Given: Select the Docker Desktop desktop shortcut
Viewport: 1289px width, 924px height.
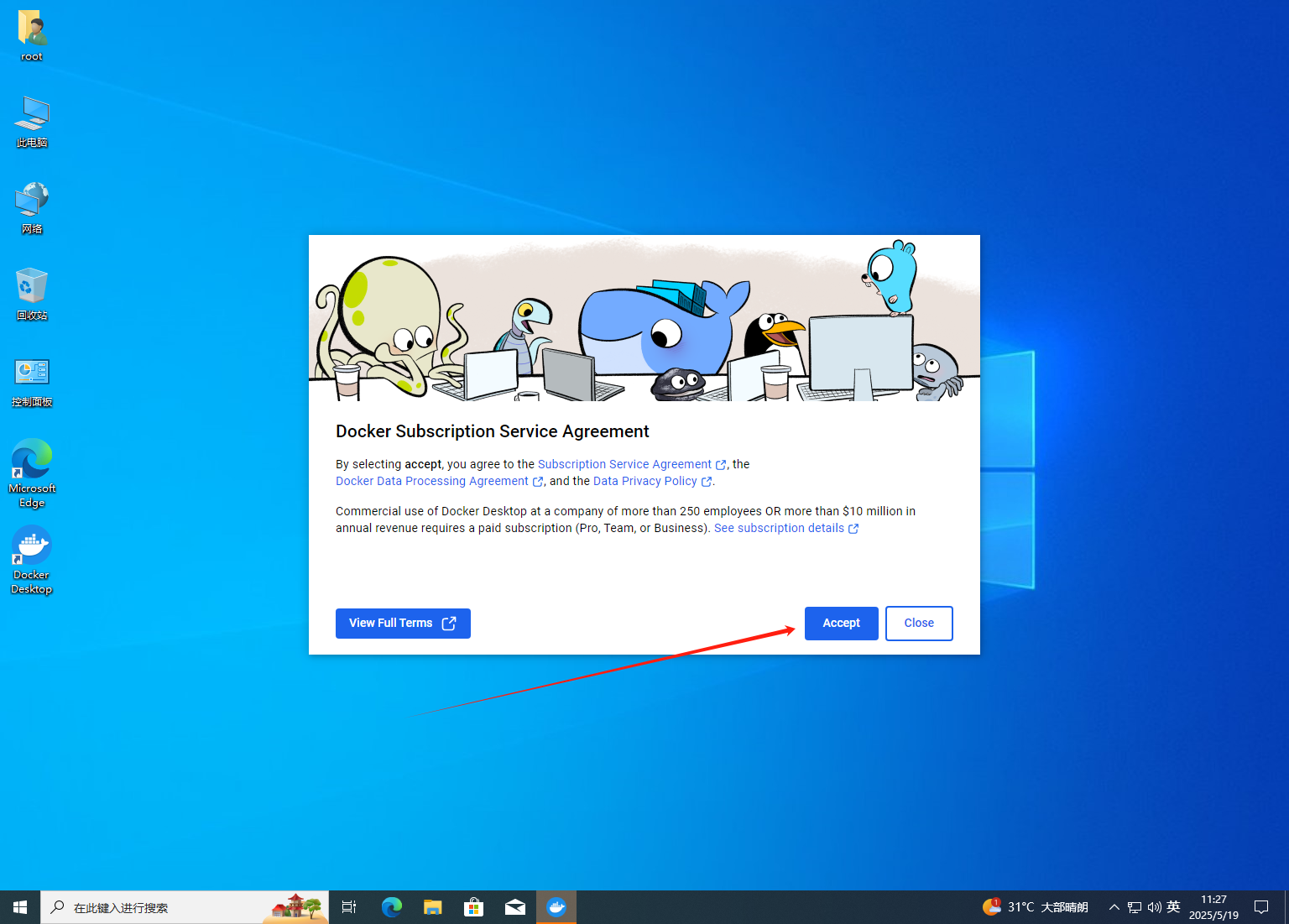Looking at the screenshot, I should tap(32, 560).
